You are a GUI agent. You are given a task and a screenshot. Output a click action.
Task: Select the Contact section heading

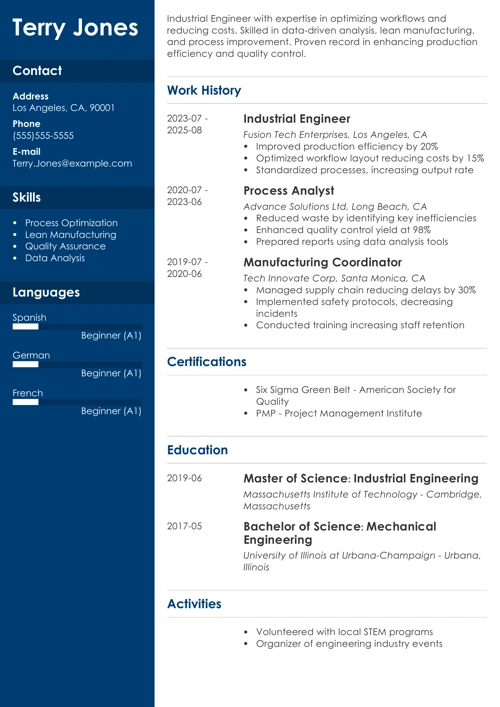tap(37, 71)
